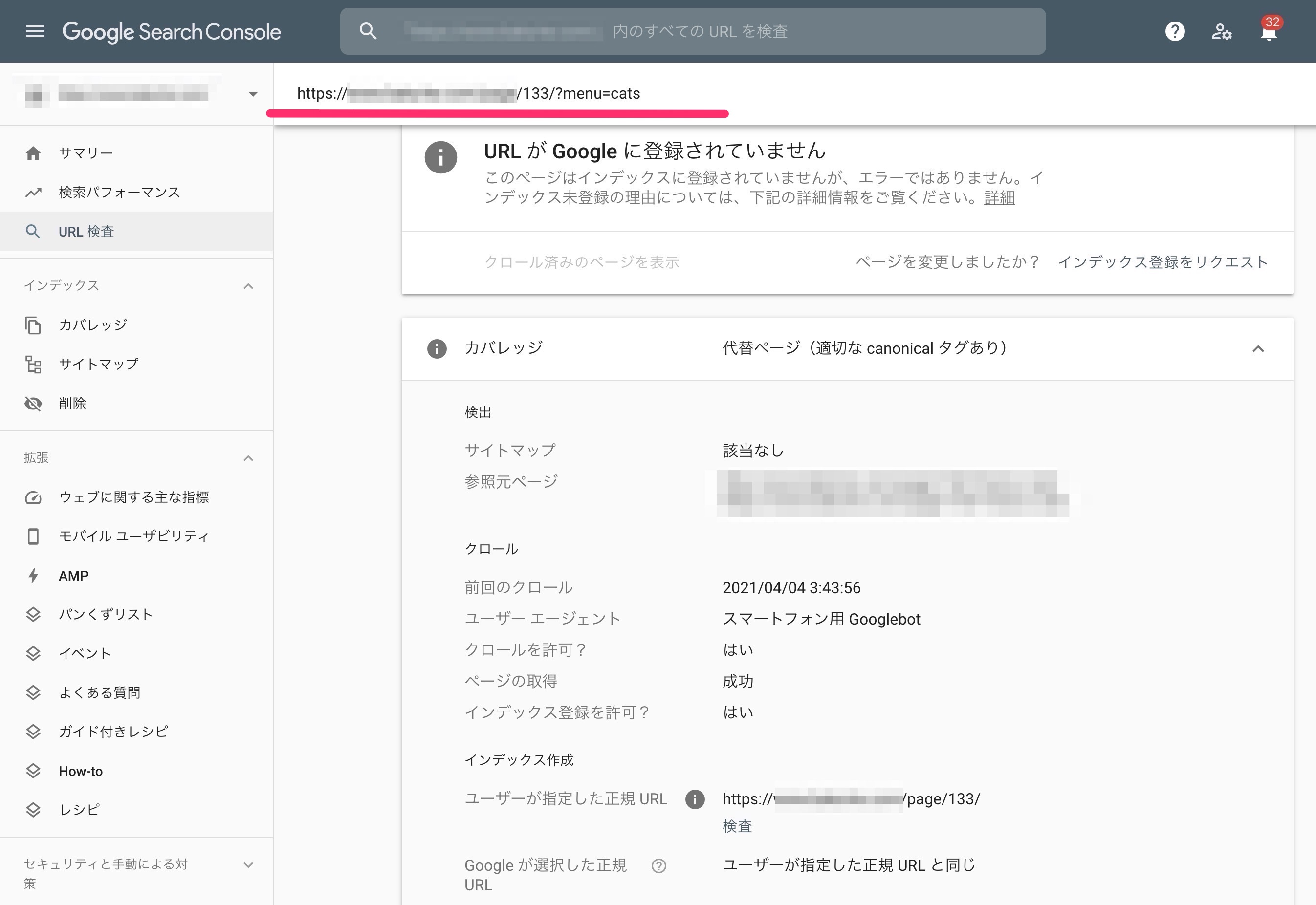Open サイトマップ in the sidebar
The image size is (1316, 905).
[136, 364]
